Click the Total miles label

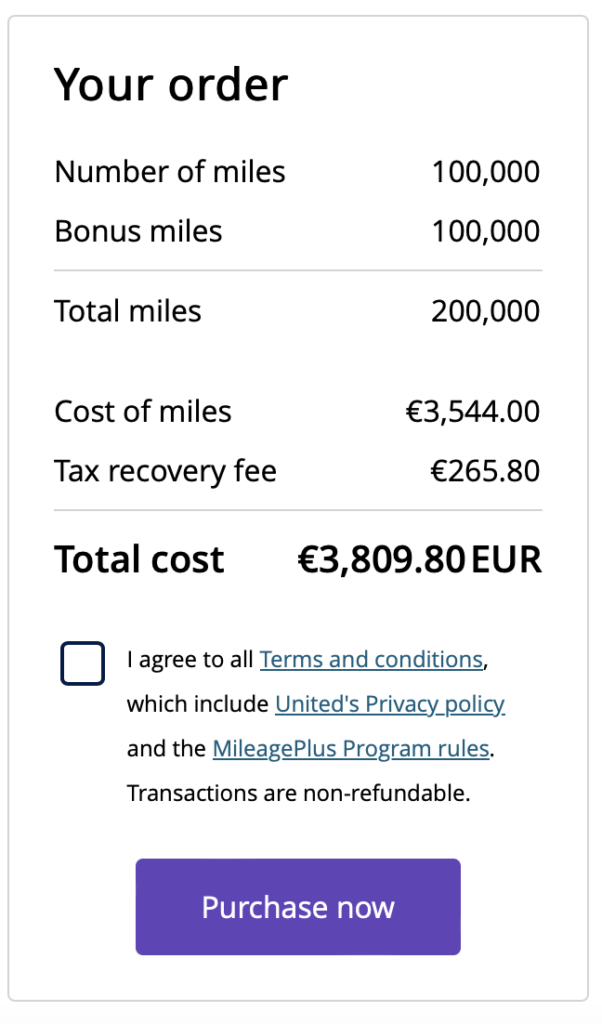coord(128,311)
